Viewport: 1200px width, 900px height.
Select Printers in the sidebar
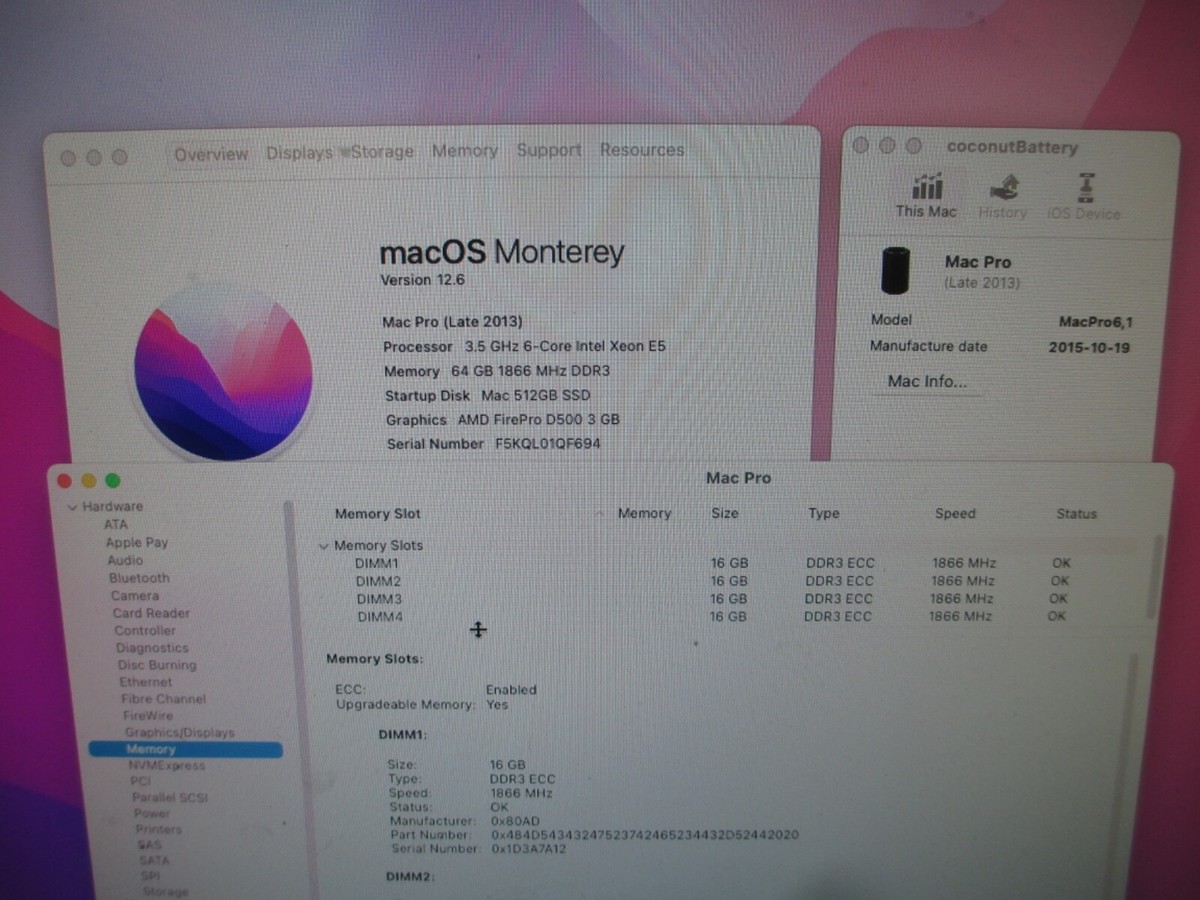pyautogui.click(x=159, y=829)
